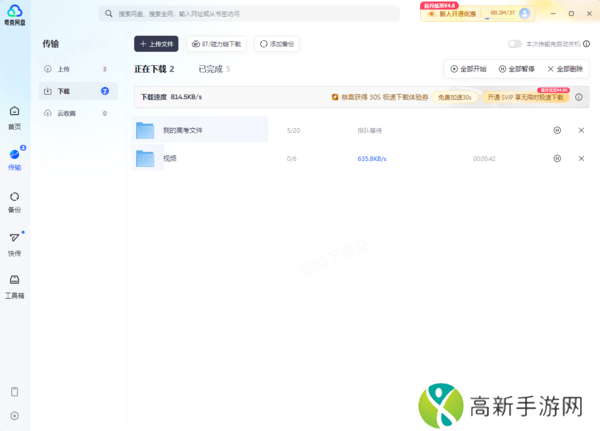The height and width of the screenshot is (431, 600).
Task: Cancel the 视频 download with X
Action: click(x=581, y=158)
